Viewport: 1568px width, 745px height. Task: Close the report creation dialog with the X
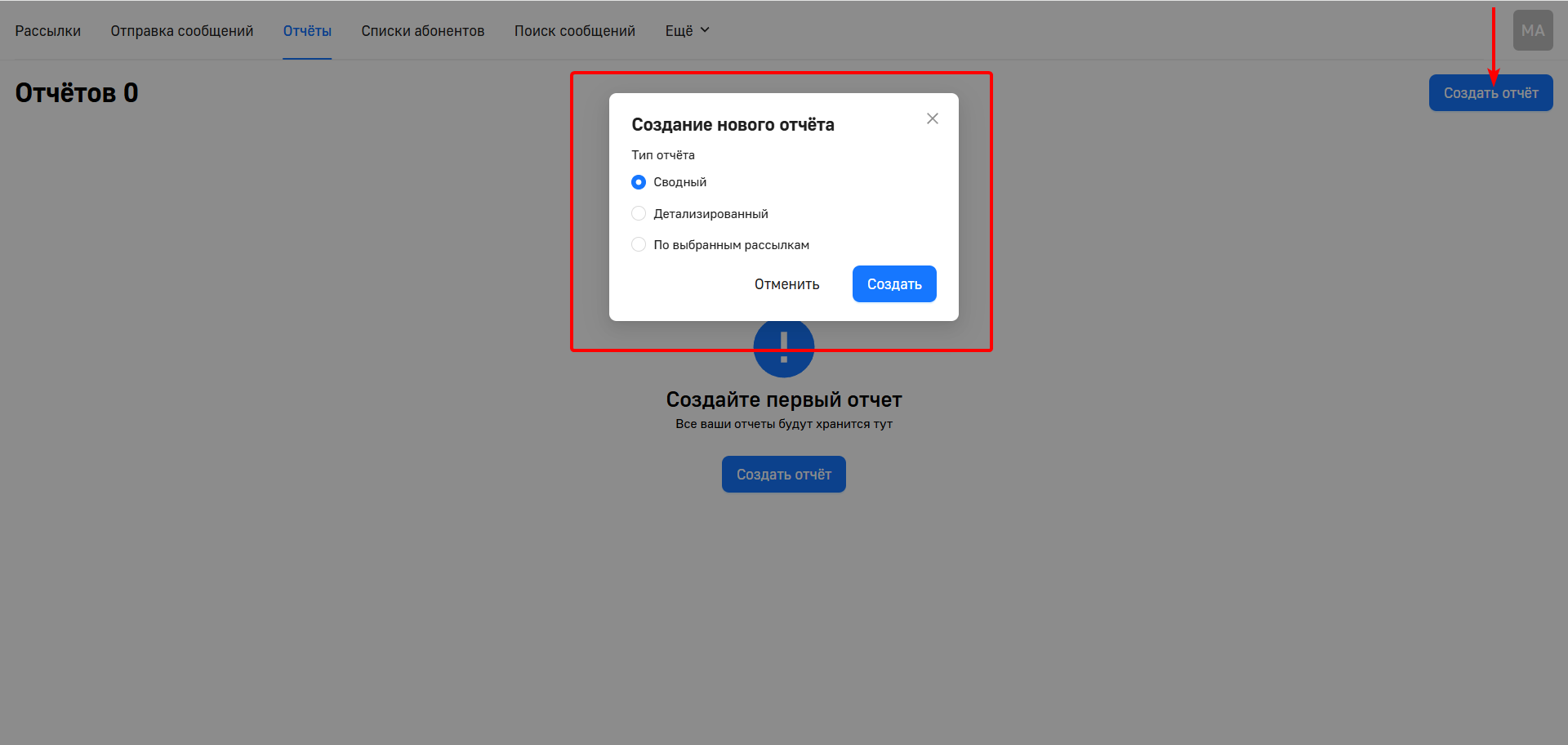tap(933, 118)
